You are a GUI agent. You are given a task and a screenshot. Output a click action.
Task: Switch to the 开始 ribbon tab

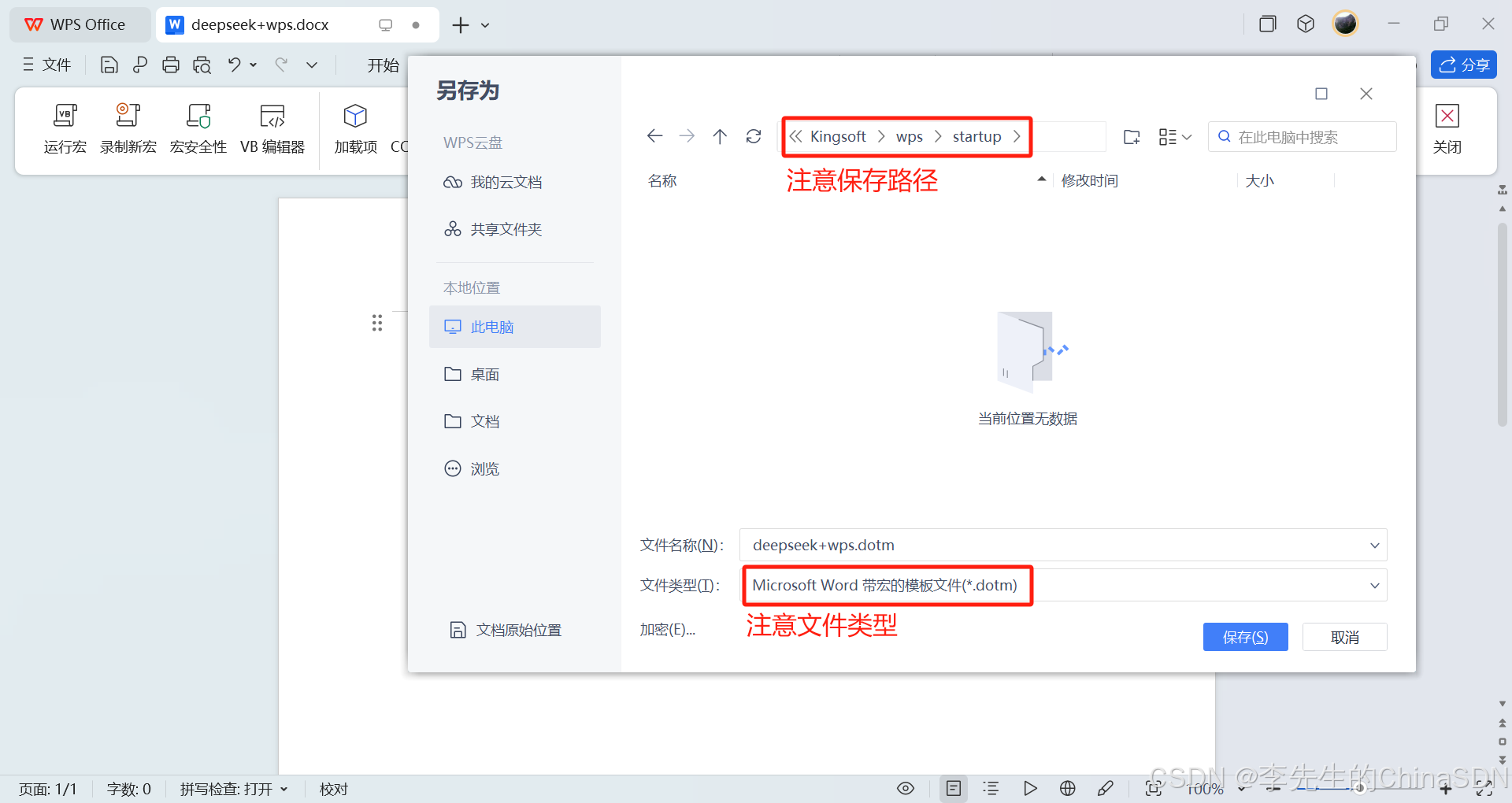click(383, 65)
